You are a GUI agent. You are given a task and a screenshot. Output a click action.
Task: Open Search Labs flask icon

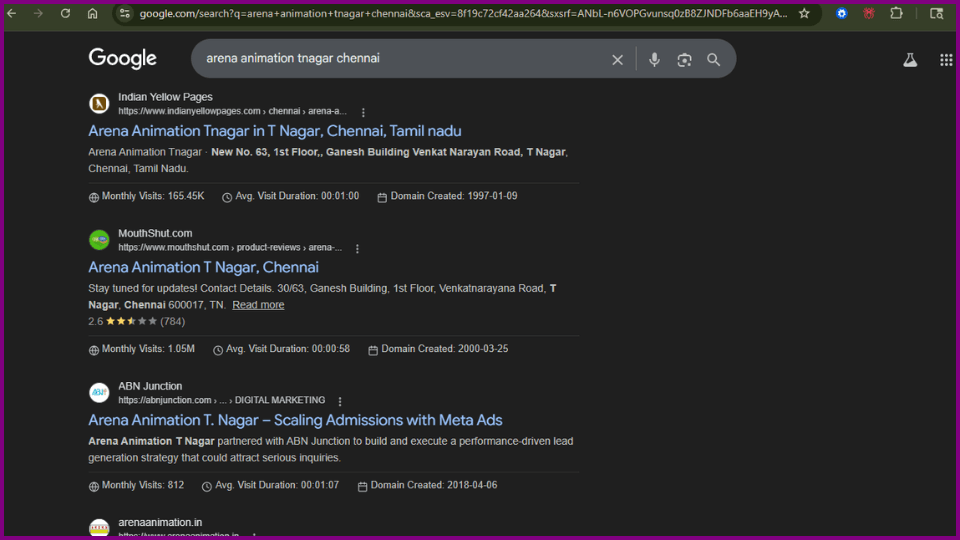[909, 60]
